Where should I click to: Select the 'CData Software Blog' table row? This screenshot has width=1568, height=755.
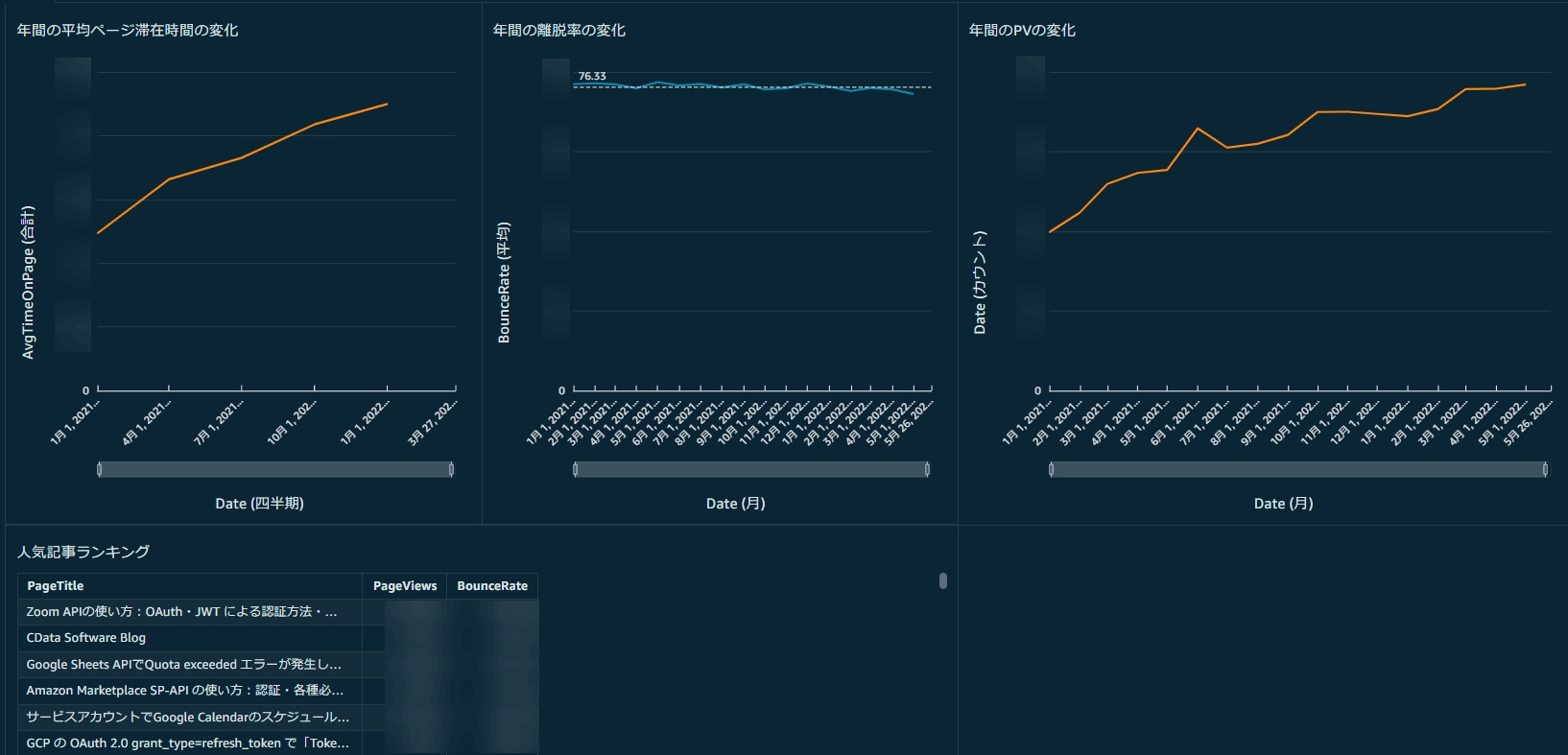coord(278,638)
